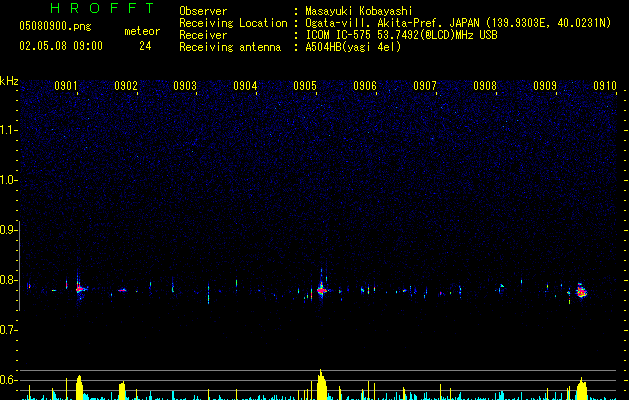Click the 0908 time marker
Viewport: 629px width, 400px height.
[485, 86]
